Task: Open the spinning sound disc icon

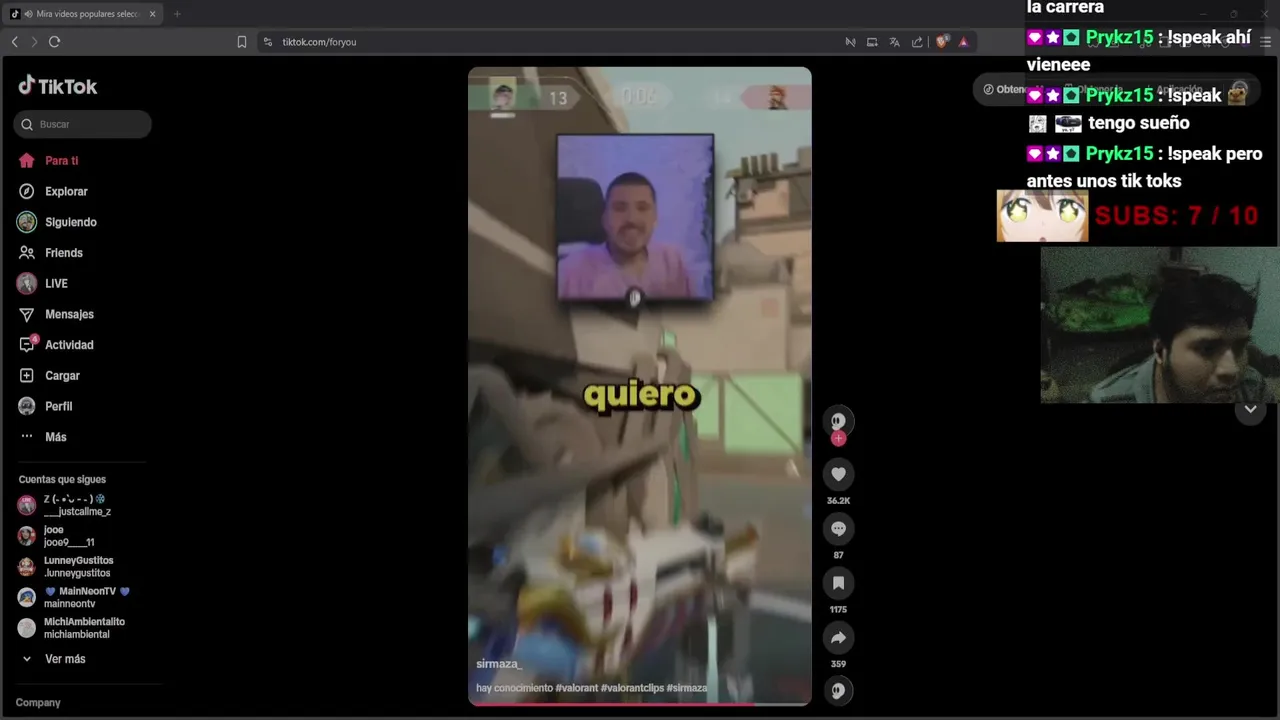Action: pyautogui.click(x=838, y=690)
